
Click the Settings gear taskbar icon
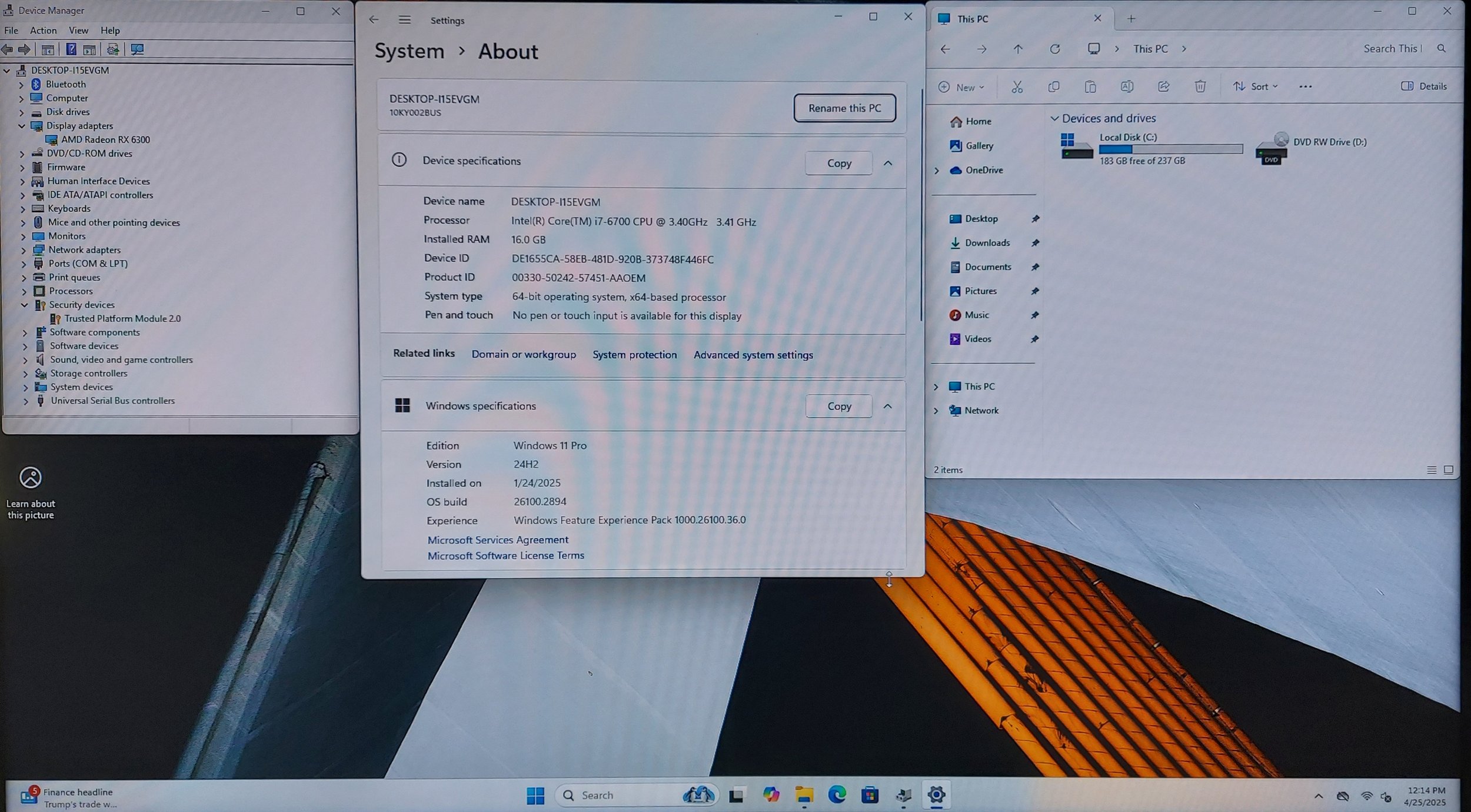point(936,796)
